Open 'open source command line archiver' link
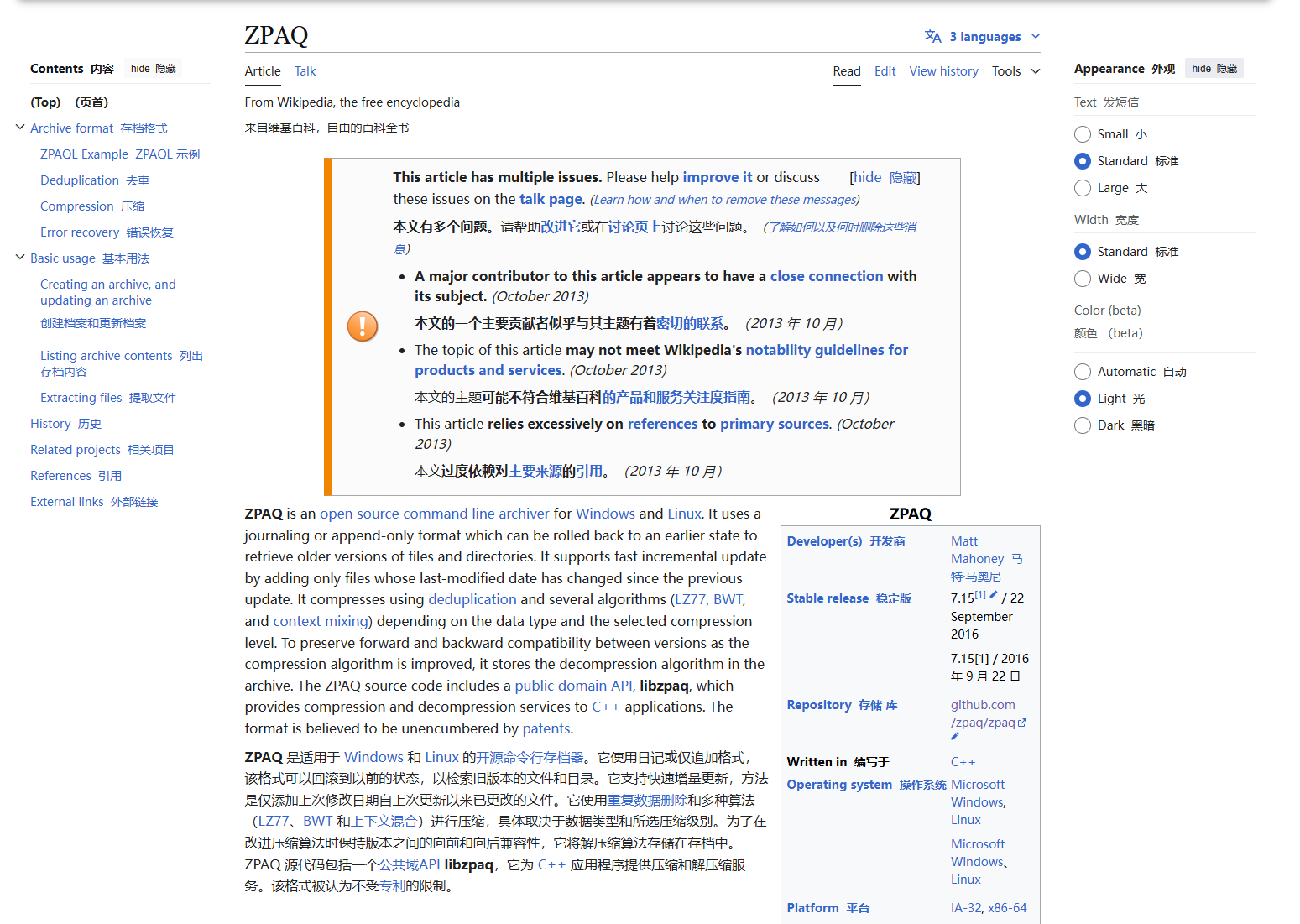 coord(435,514)
